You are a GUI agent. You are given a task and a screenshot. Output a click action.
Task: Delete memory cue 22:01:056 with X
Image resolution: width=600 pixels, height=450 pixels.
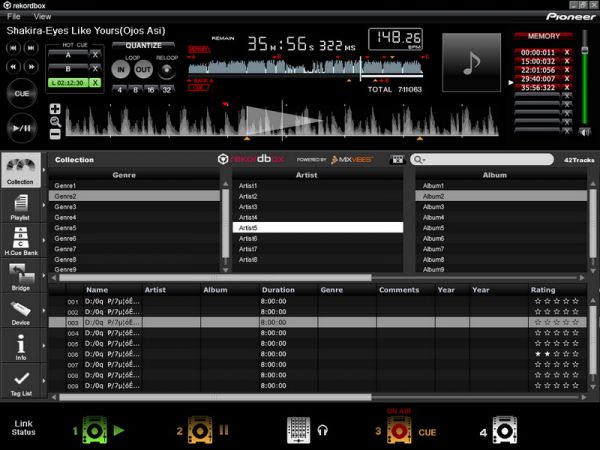coord(567,70)
